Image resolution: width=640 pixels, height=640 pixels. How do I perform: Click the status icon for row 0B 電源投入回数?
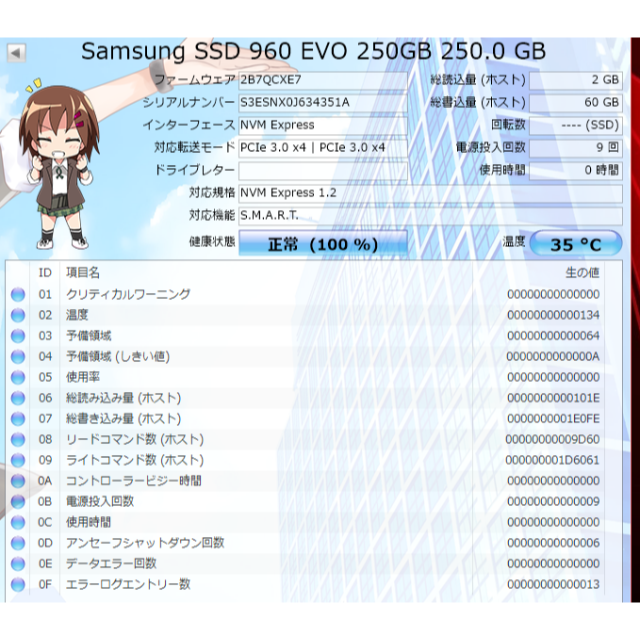pyautogui.click(x=18, y=502)
